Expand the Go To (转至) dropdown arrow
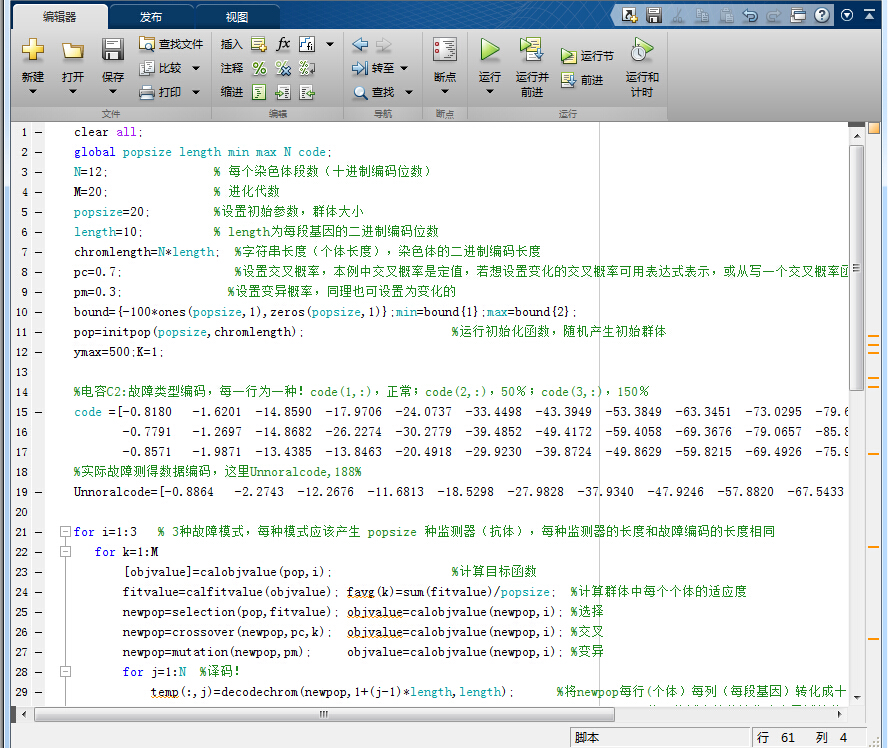This screenshot has width=888, height=748. pos(404,68)
